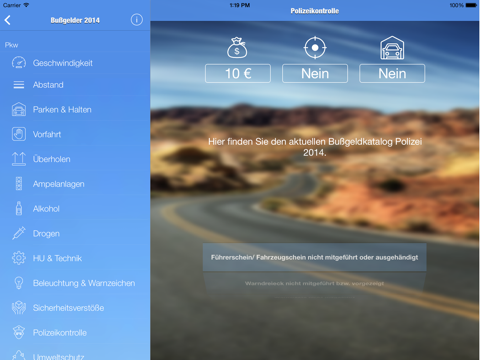Viewport: 480px width, 360px height.
Task: Choose the Vorfahrt hand icon
Action: pyautogui.click(x=19, y=134)
